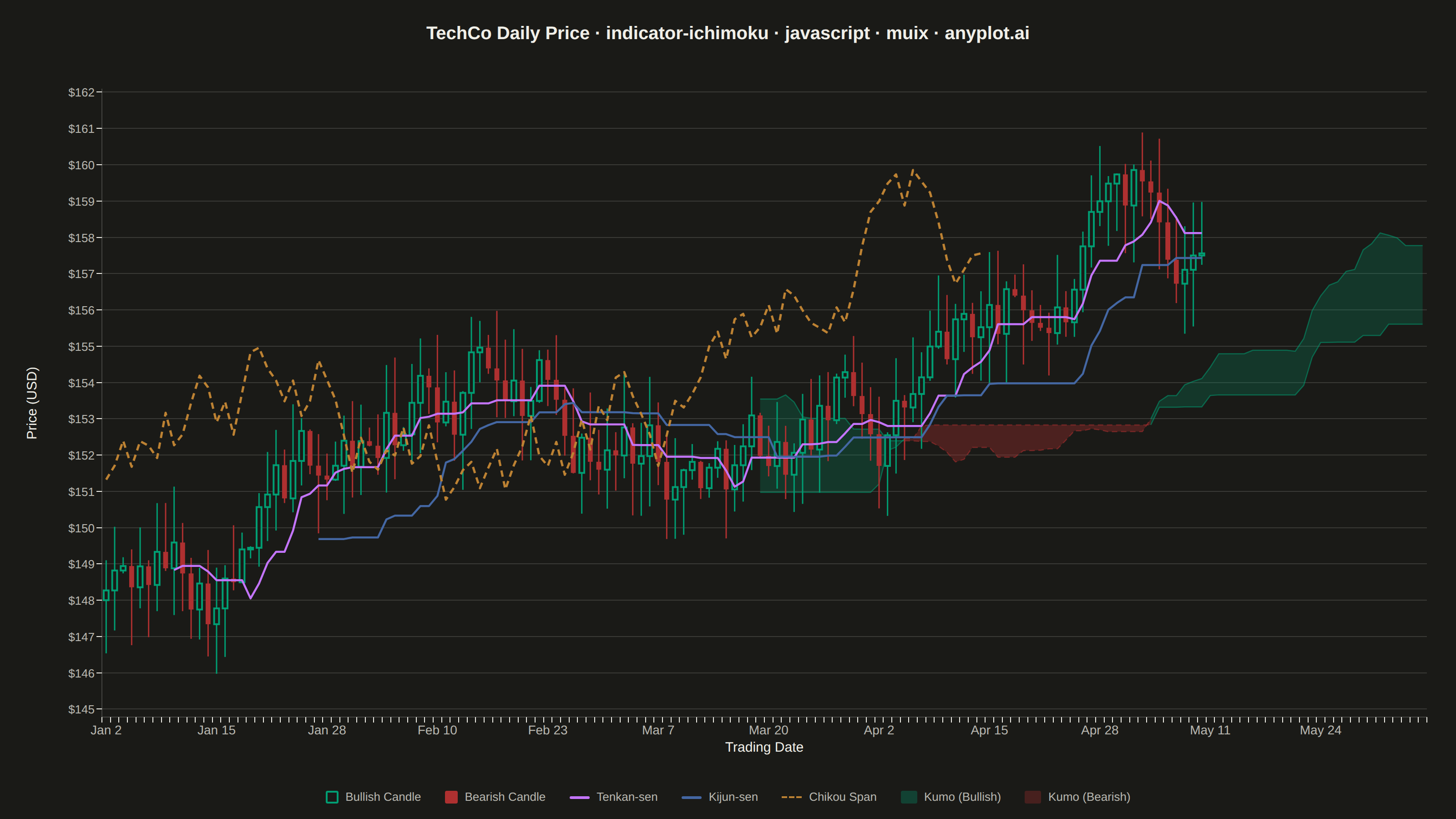1456x819 pixels.
Task: Click the Feb 10 date label
Action: [437, 730]
